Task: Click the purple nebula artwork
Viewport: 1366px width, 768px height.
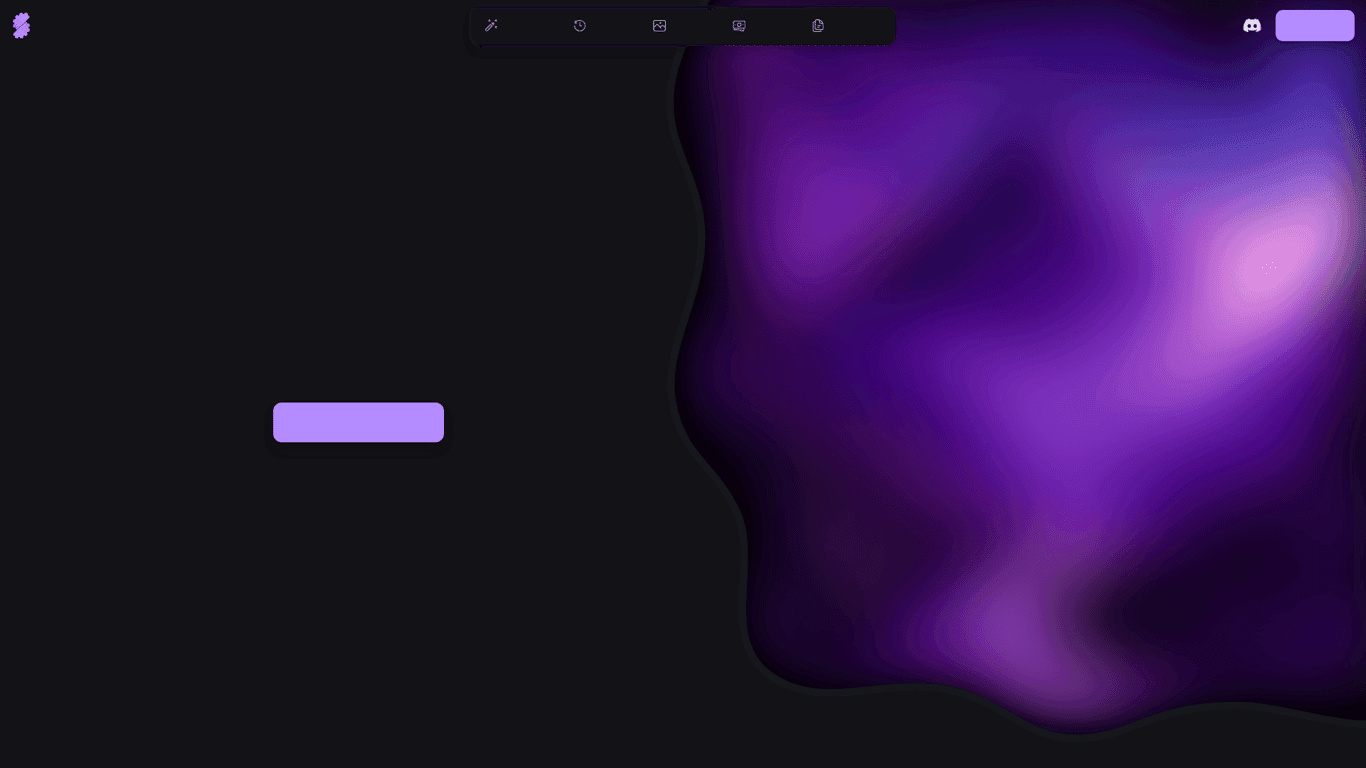Action: point(1000,400)
